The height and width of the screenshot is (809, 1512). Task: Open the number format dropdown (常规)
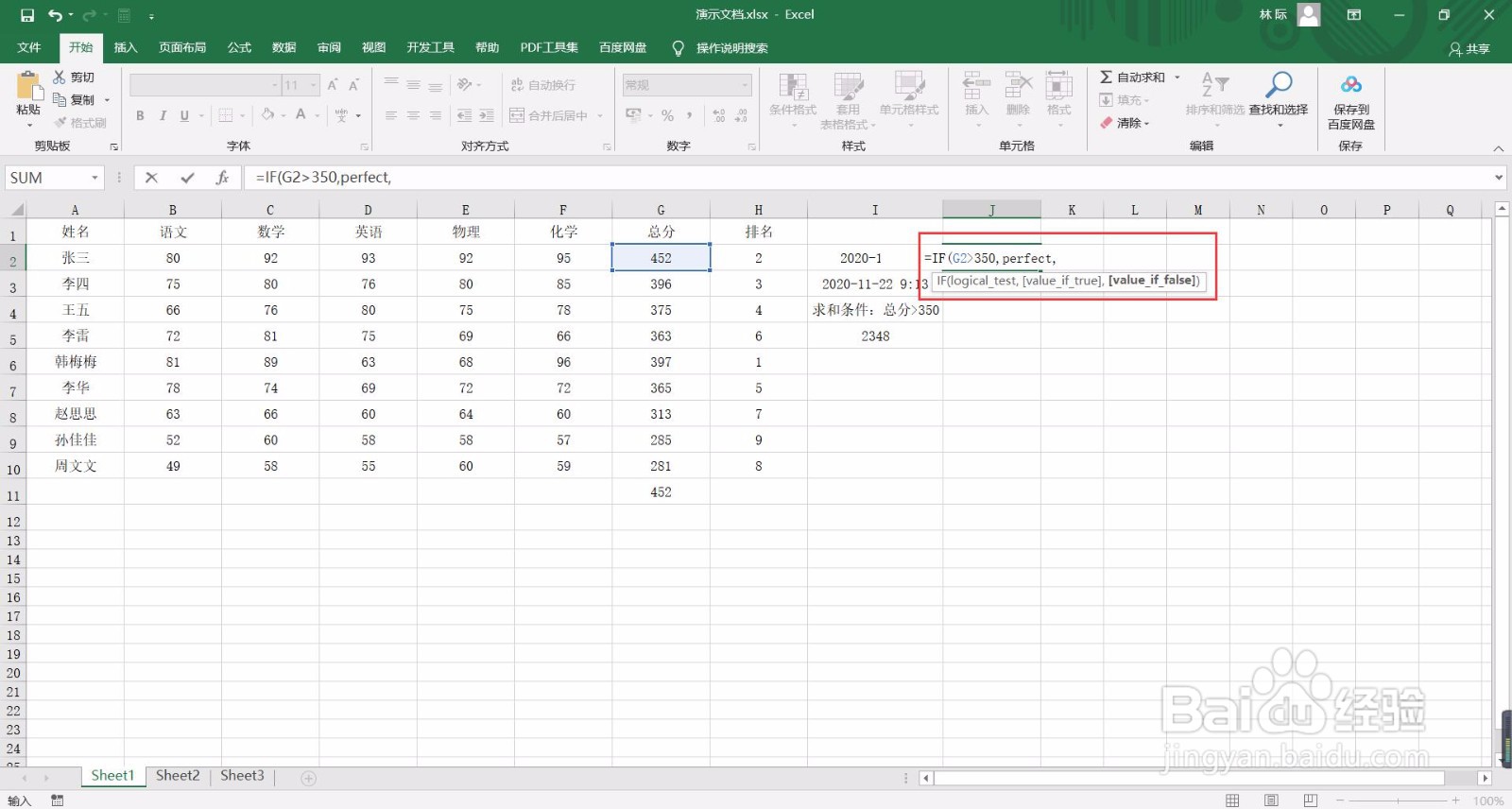coord(746,85)
